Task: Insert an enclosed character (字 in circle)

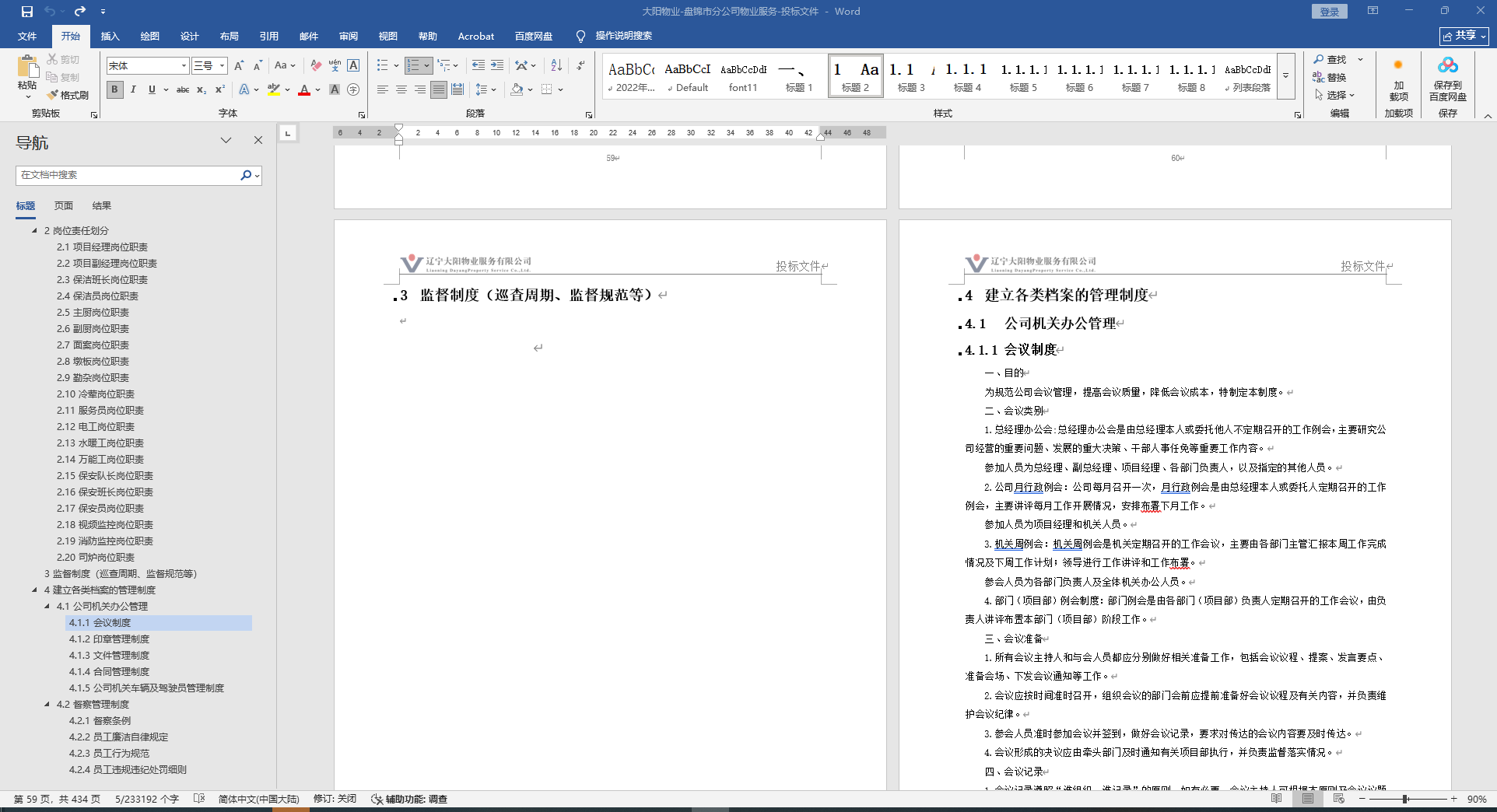Action: 353,89
